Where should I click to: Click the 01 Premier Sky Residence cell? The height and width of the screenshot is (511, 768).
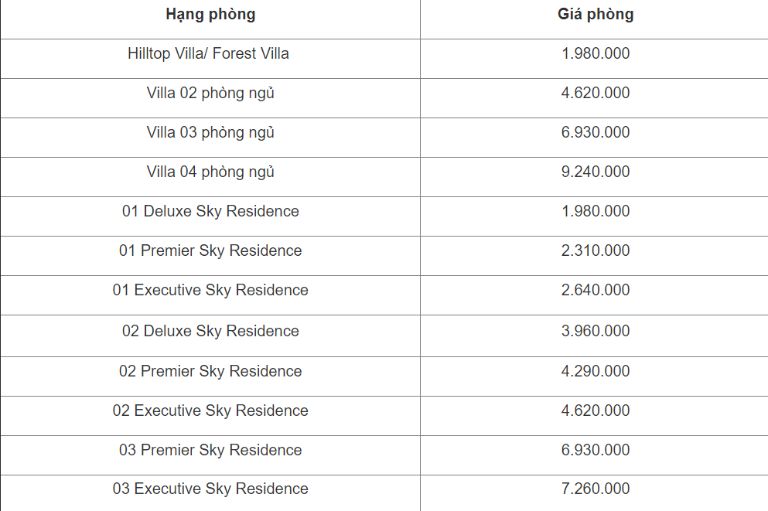coord(211,256)
